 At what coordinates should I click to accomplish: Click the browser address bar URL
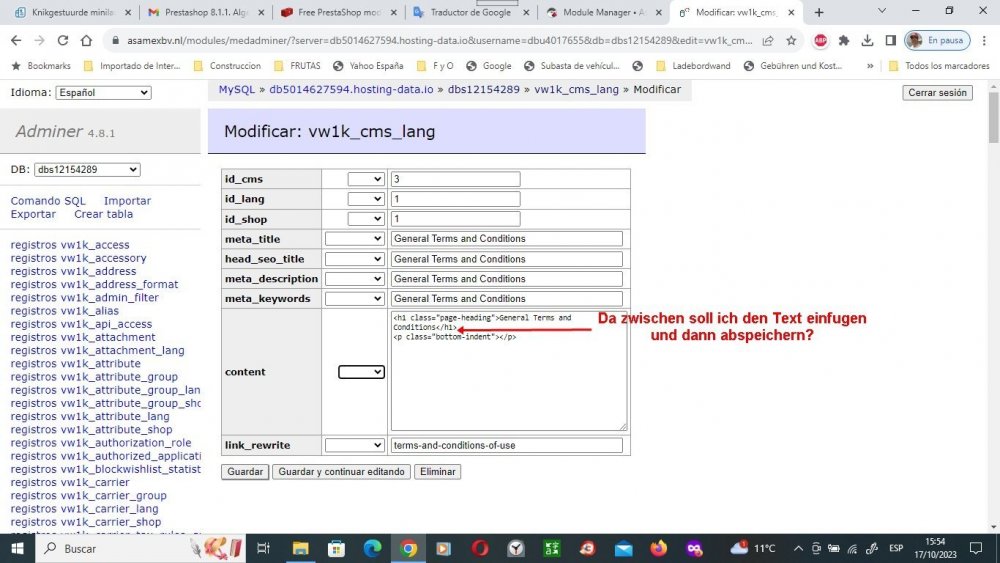tap(439, 40)
